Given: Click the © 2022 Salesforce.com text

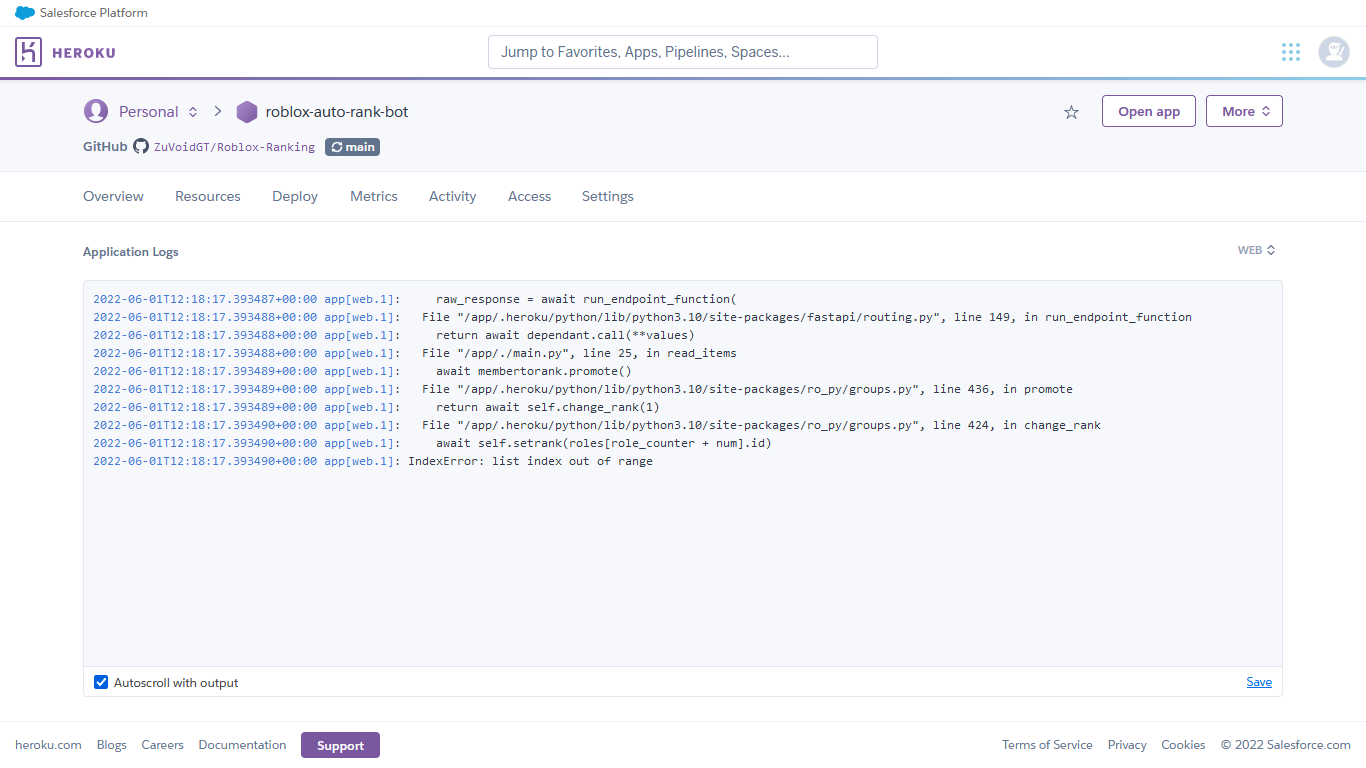Looking at the screenshot, I should [x=1285, y=745].
